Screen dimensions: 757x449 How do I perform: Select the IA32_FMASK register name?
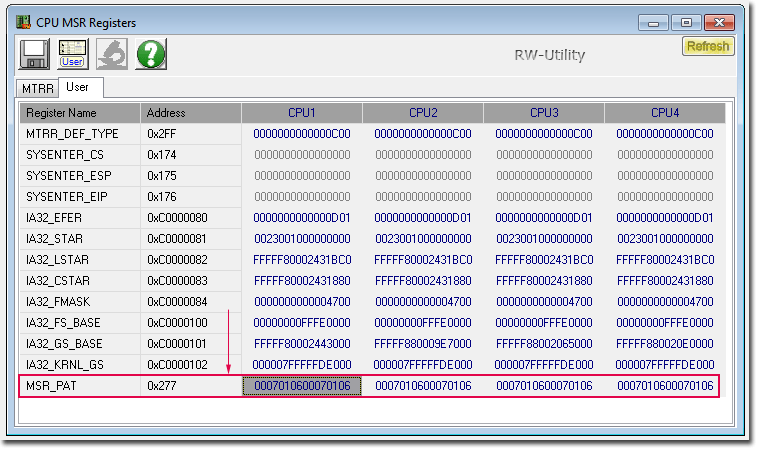pos(58,302)
